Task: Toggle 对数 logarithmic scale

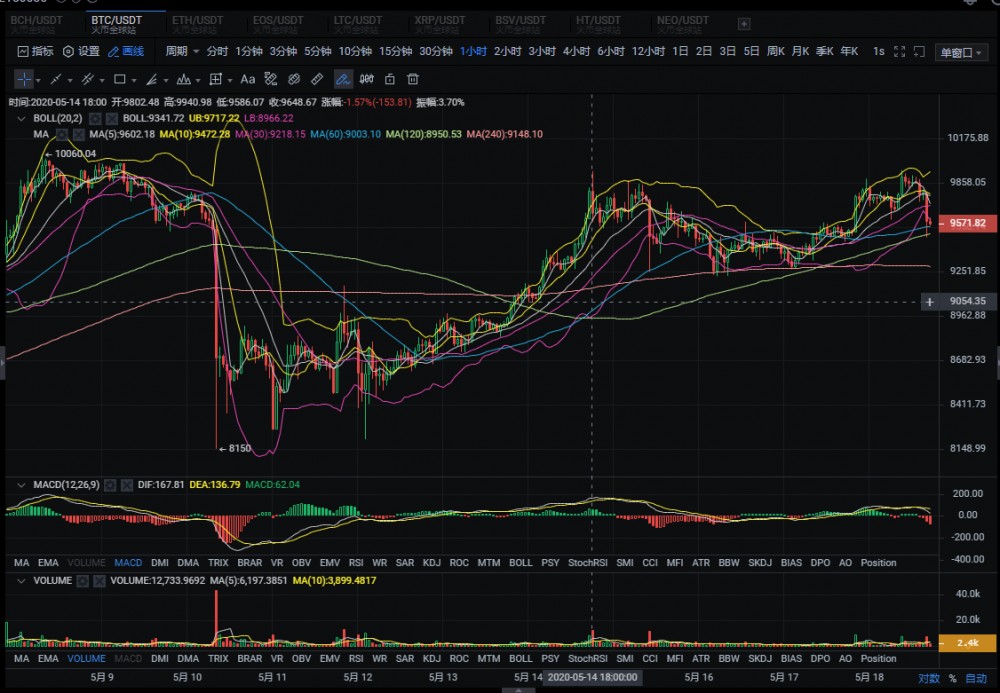Action: click(929, 678)
